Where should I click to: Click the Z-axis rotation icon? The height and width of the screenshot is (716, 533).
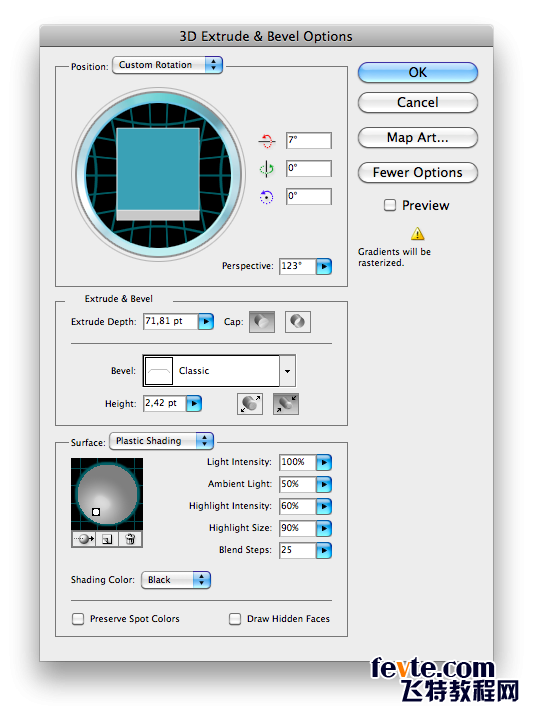(267, 197)
